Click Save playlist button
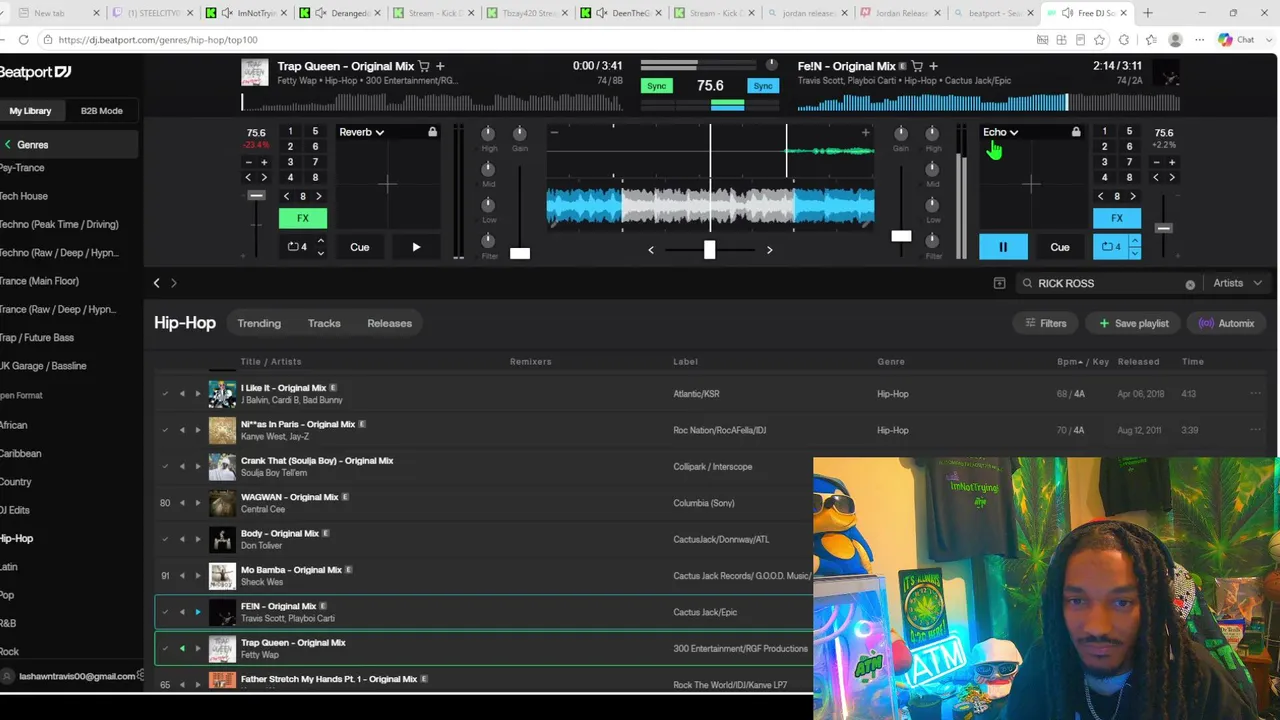This screenshot has height=720, width=1280. pos(1134,323)
